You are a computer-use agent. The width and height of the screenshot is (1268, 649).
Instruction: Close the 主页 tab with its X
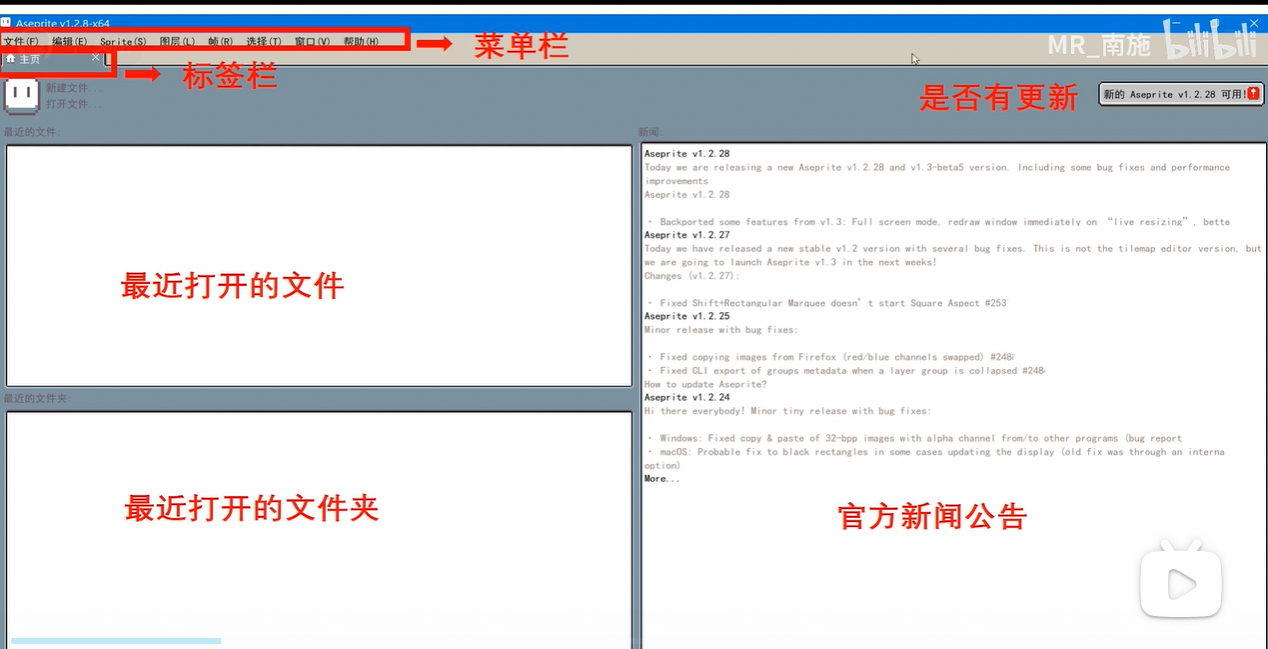pos(96,58)
